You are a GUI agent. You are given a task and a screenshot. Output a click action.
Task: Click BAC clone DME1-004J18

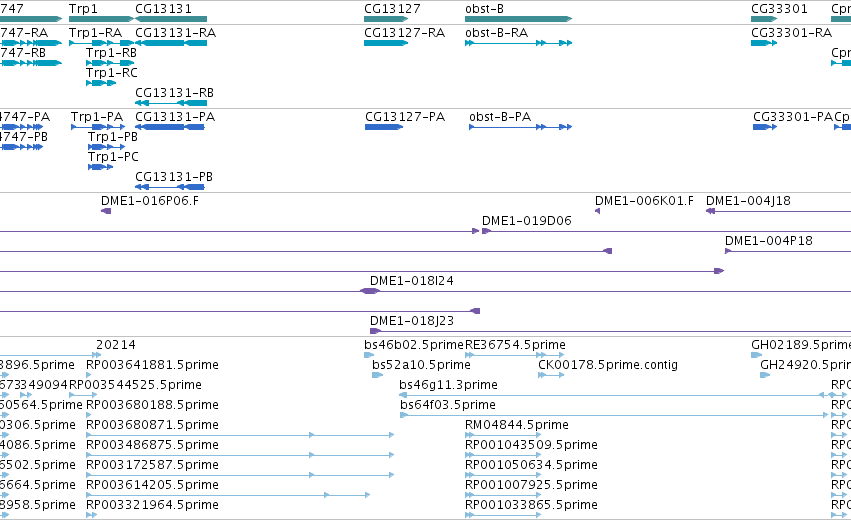[x=778, y=211]
